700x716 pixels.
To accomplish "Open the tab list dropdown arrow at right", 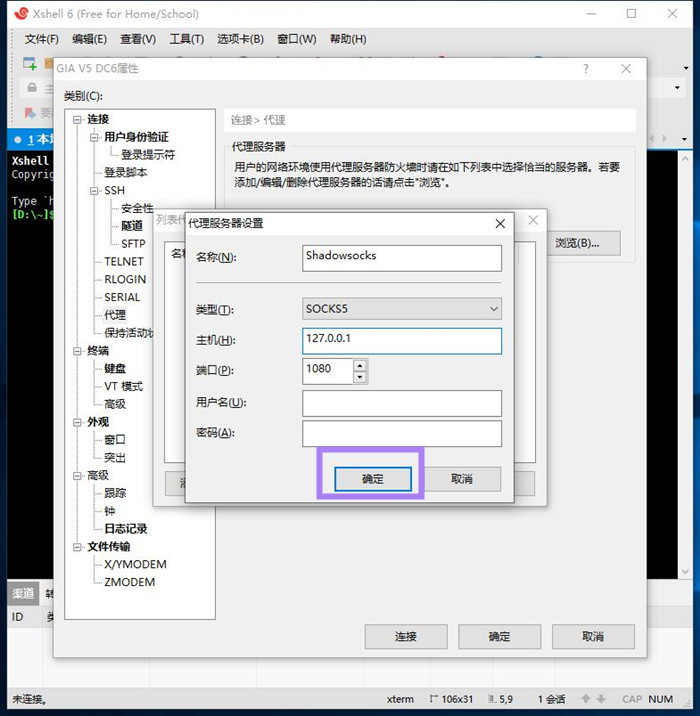I will click(684, 139).
